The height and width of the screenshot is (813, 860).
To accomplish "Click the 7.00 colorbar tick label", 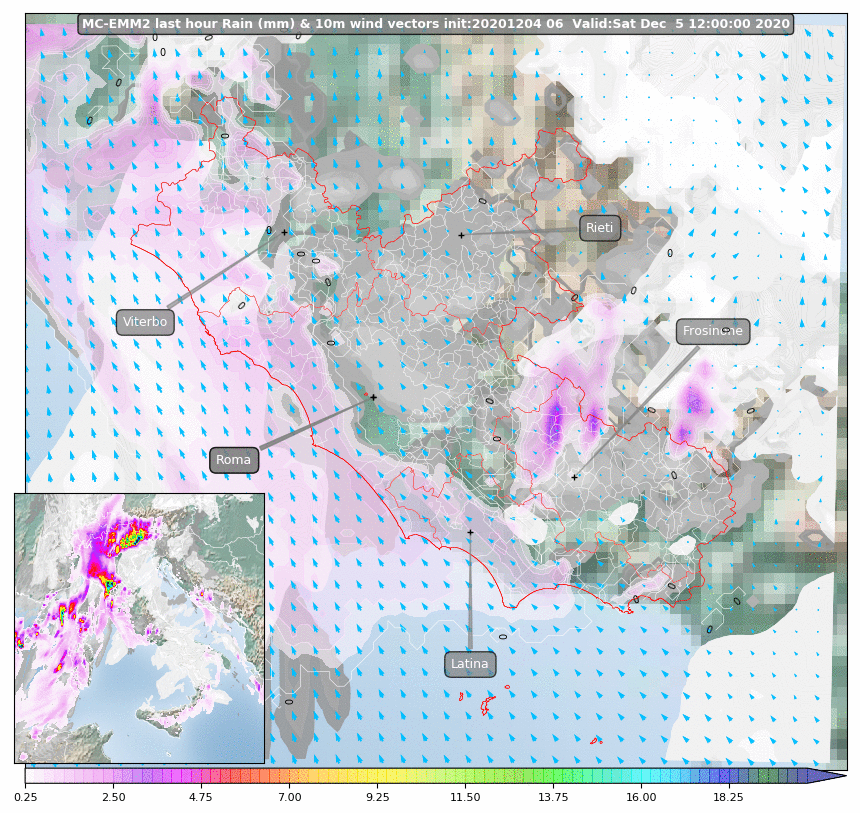I will [x=290, y=797].
